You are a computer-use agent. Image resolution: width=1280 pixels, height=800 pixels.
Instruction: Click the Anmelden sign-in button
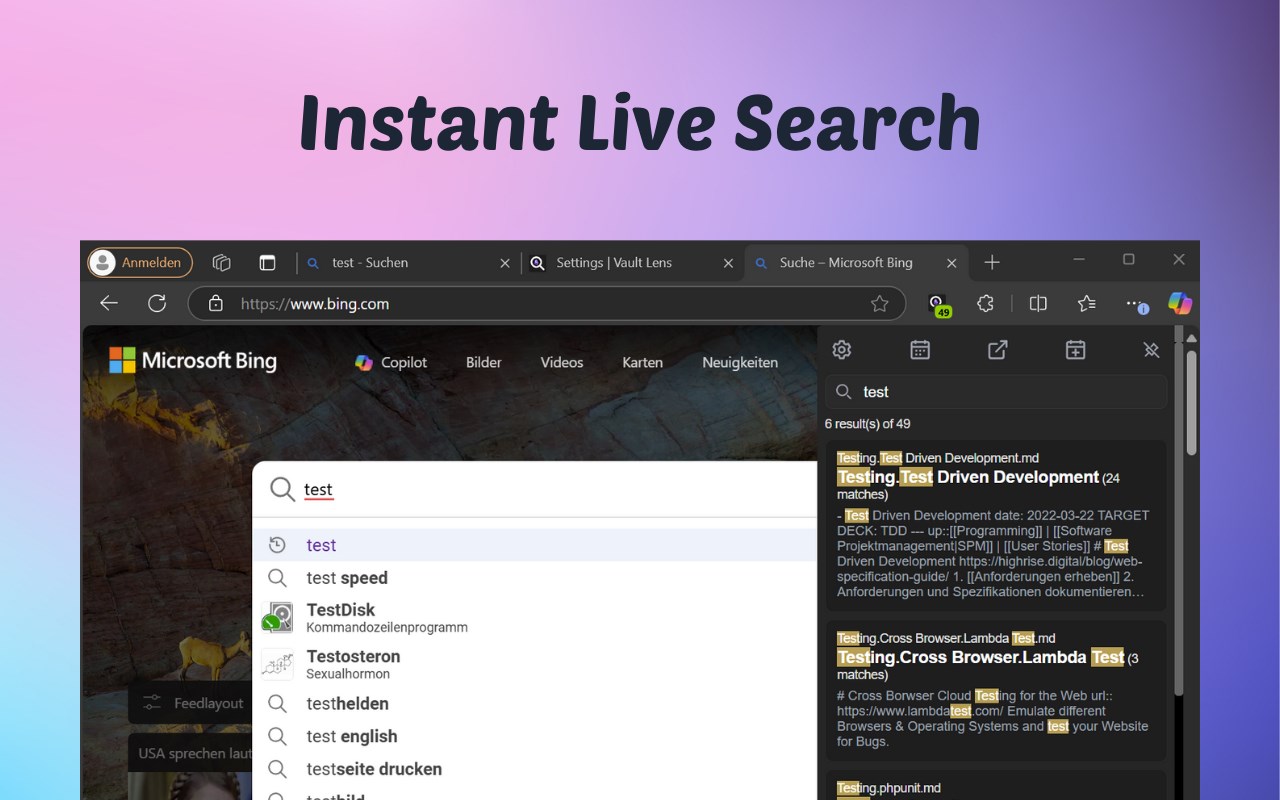[x=140, y=262]
